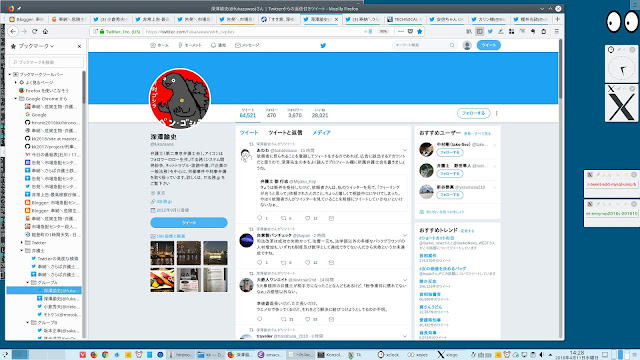Viewport: 640px width, 360px height.
Task: Open Messages in Twitter navigation
Action: click(247, 45)
